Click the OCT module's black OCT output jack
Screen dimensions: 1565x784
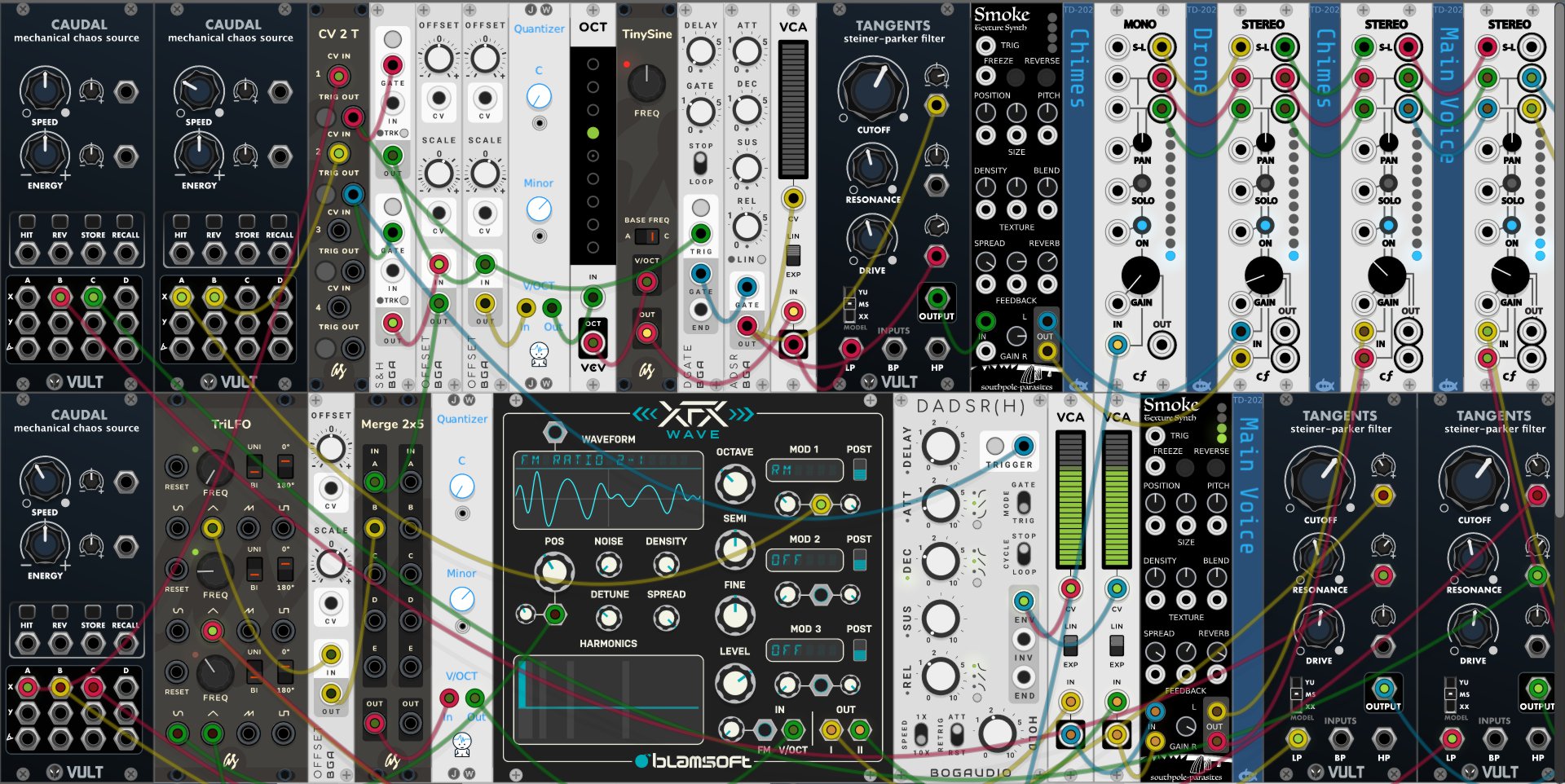pyautogui.click(x=593, y=342)
